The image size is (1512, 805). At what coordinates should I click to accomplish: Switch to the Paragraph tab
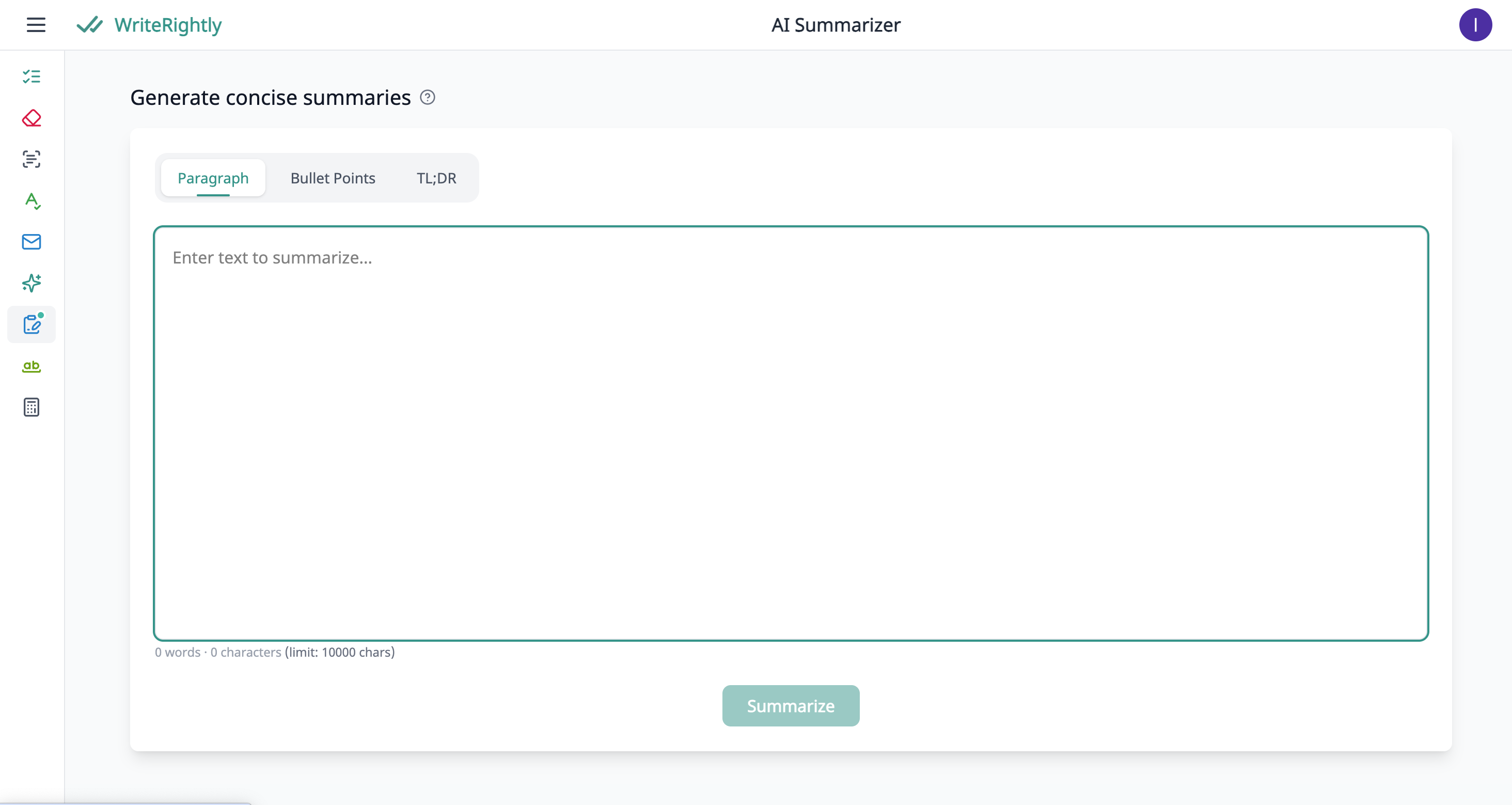click(x=213, y=178)
